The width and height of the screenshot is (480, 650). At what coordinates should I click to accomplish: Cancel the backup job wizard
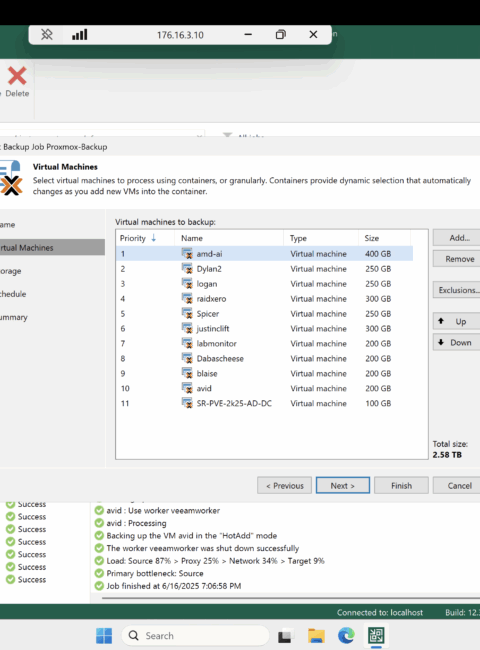coord(458,485)
